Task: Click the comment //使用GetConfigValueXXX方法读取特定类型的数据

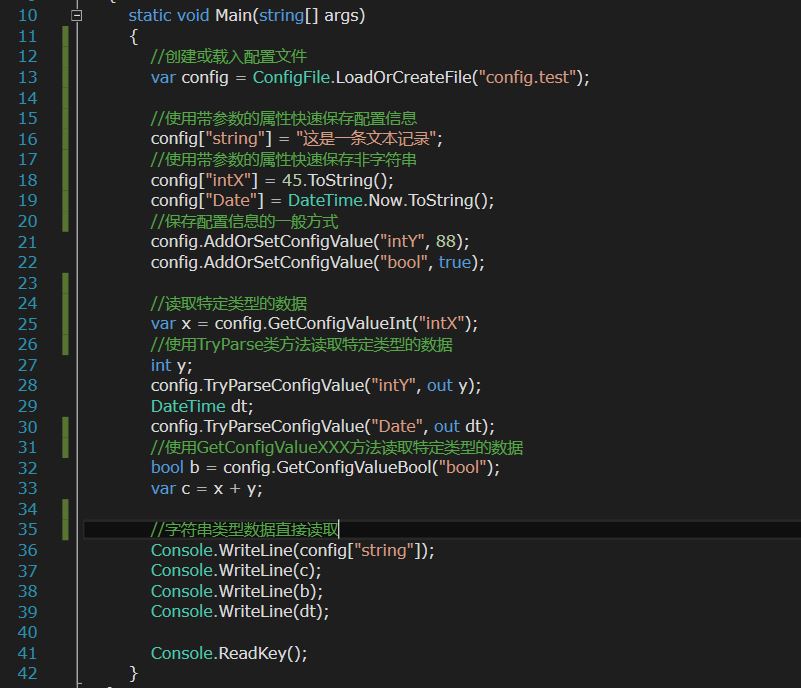Action: [337, 448]
